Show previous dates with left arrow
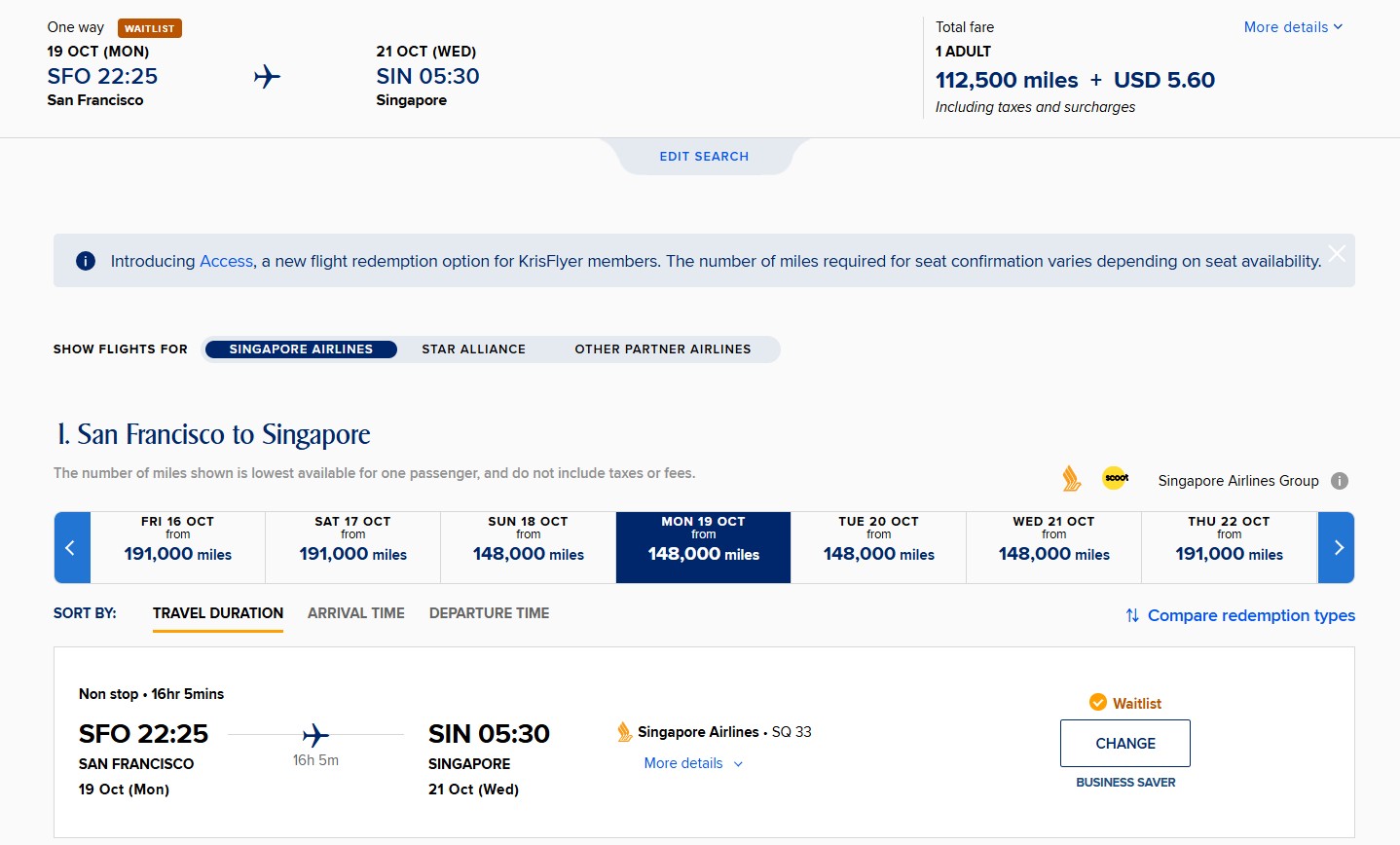 (x=71, y=548)
